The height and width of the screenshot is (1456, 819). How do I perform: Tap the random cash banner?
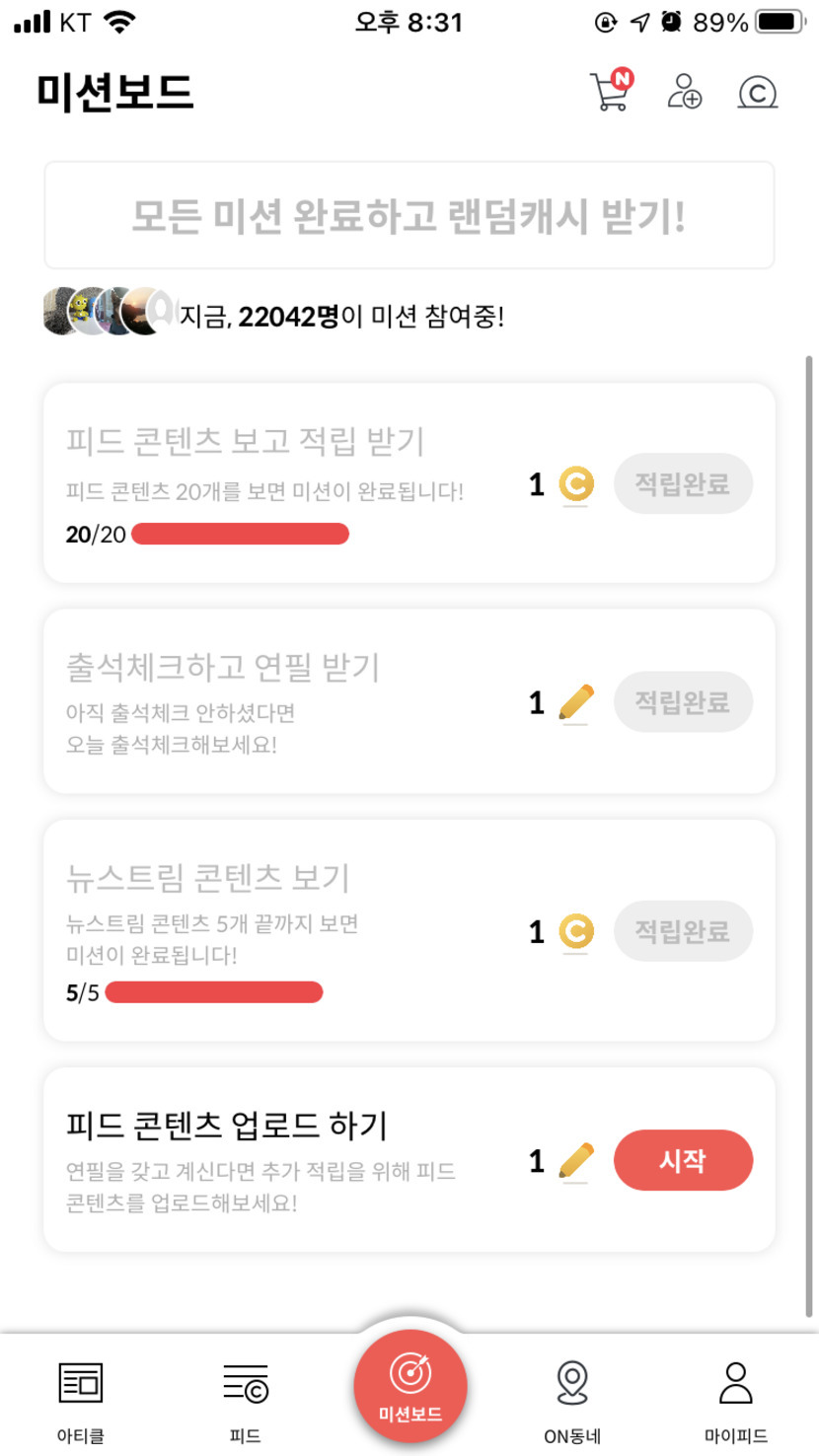click(409, 216)
